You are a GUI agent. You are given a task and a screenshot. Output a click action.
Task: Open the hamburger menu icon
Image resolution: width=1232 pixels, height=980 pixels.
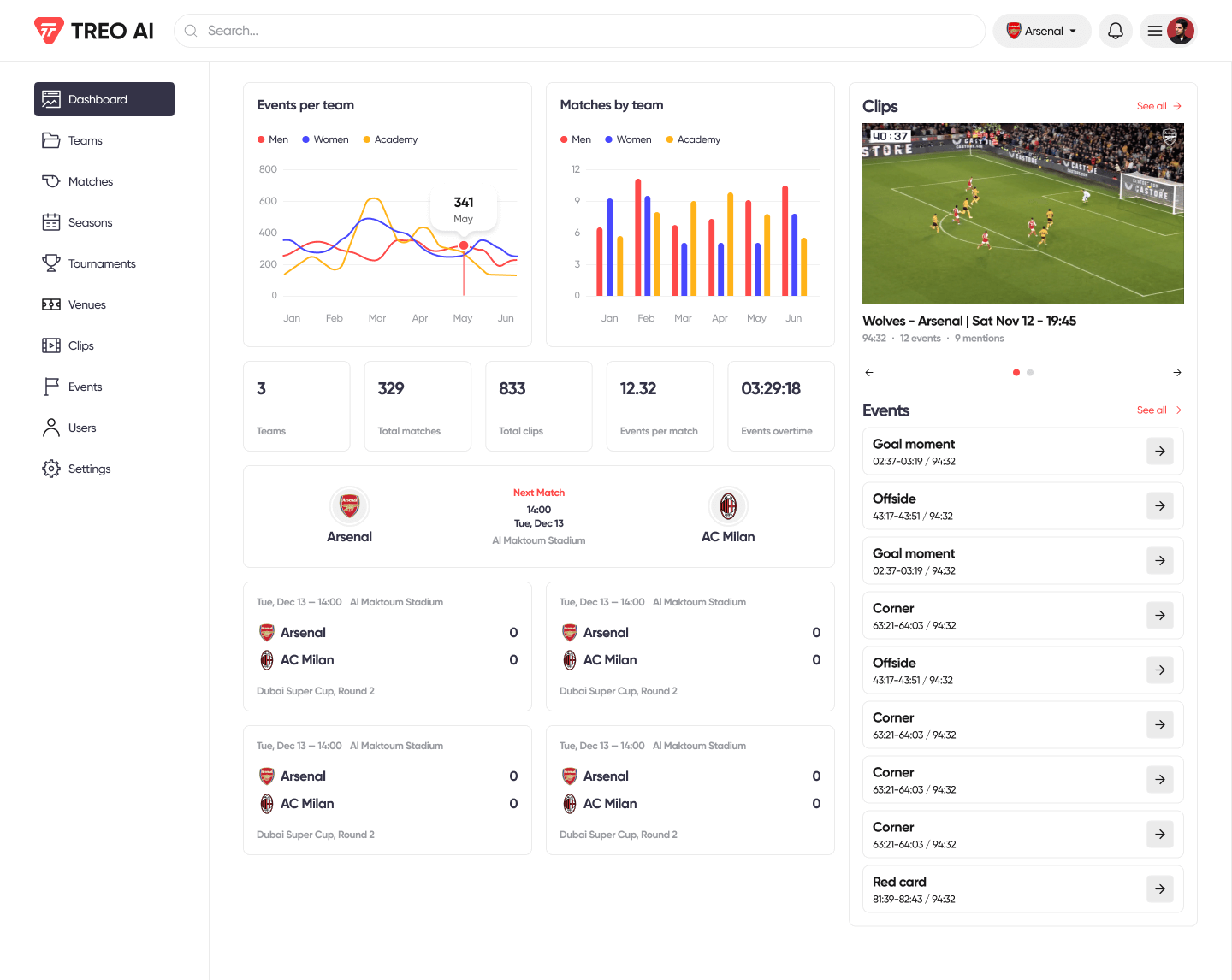coord(1154,31)
